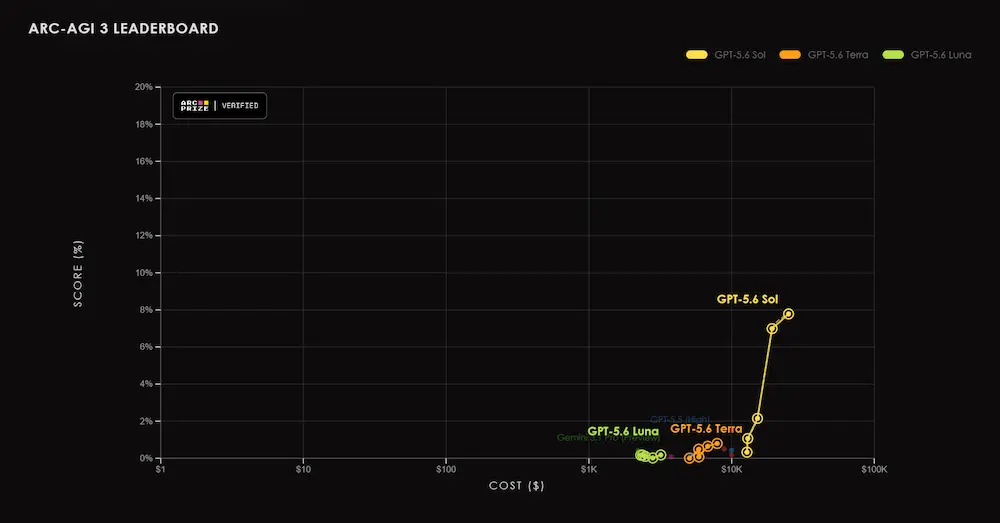Image resolution: width=1000 pixels, height=523 pixels.
Task: Click the 14% score tick label
Action: click(143, 198)
